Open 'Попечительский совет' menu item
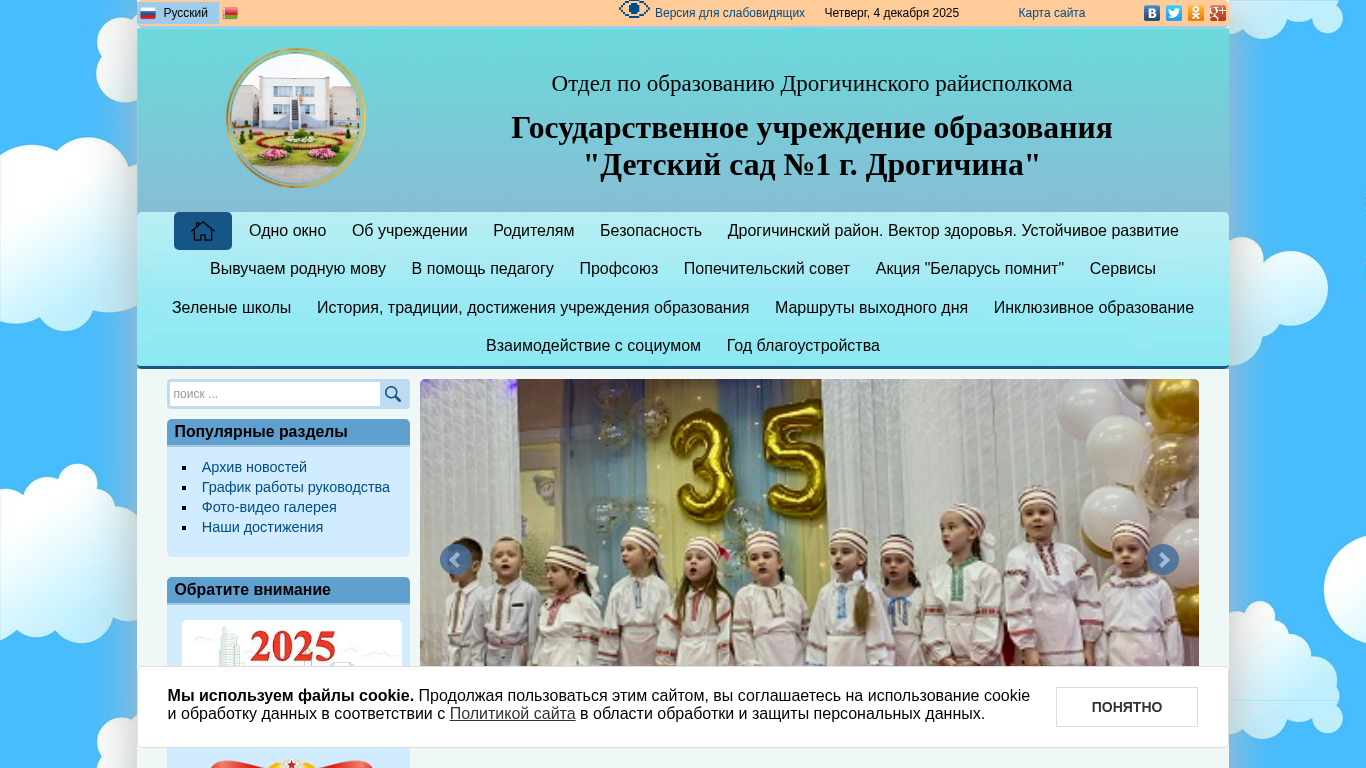Screen dimensions: 1366x768 point(767,269)
